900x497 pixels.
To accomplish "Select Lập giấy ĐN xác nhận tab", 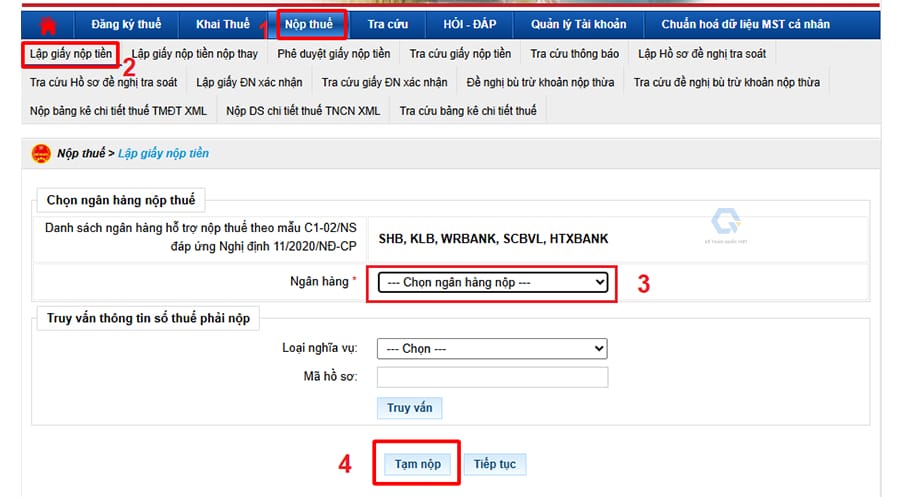I will pos(249,82).
